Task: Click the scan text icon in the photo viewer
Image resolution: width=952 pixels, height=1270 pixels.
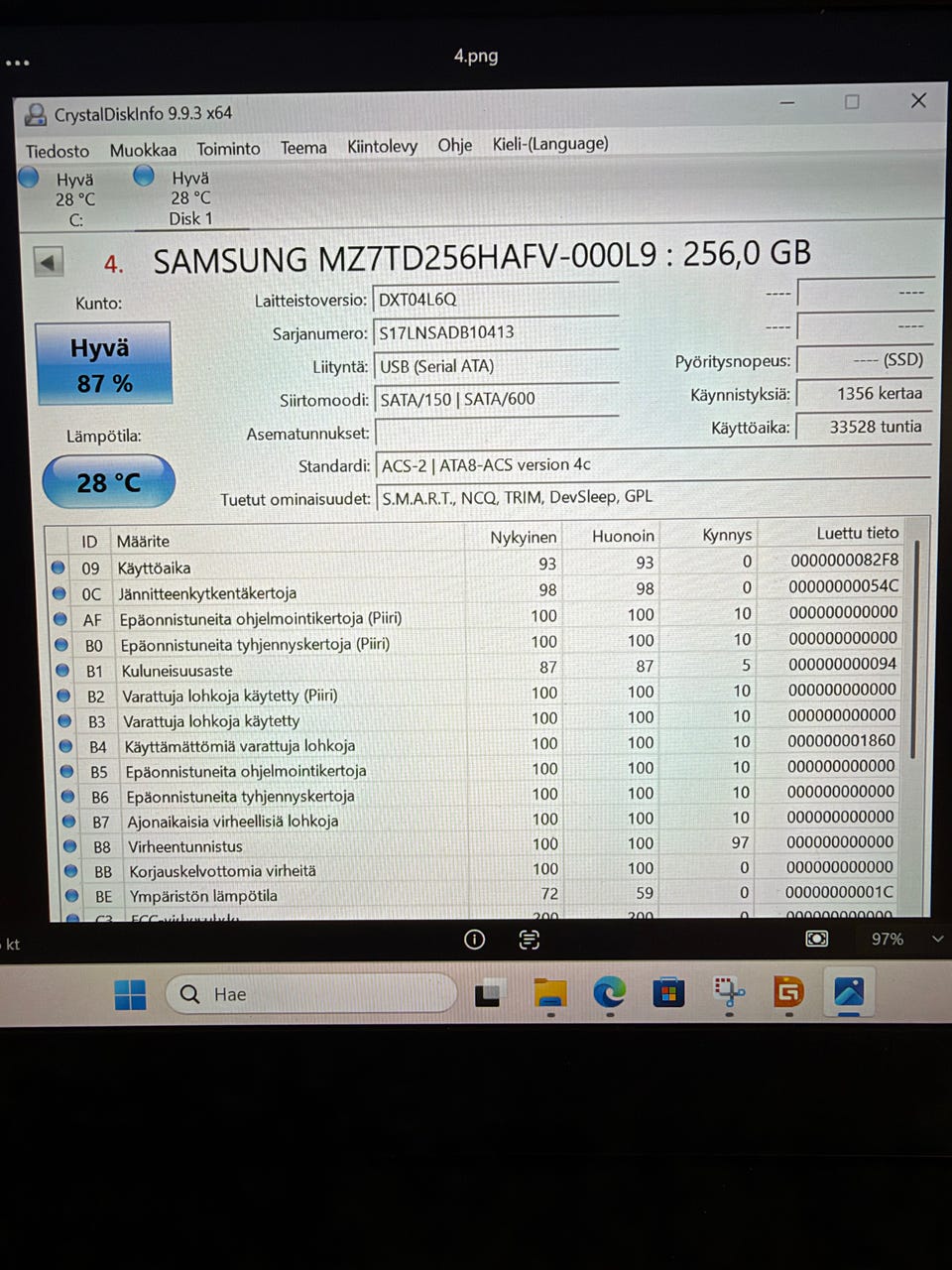Action: tap(530, 939)
